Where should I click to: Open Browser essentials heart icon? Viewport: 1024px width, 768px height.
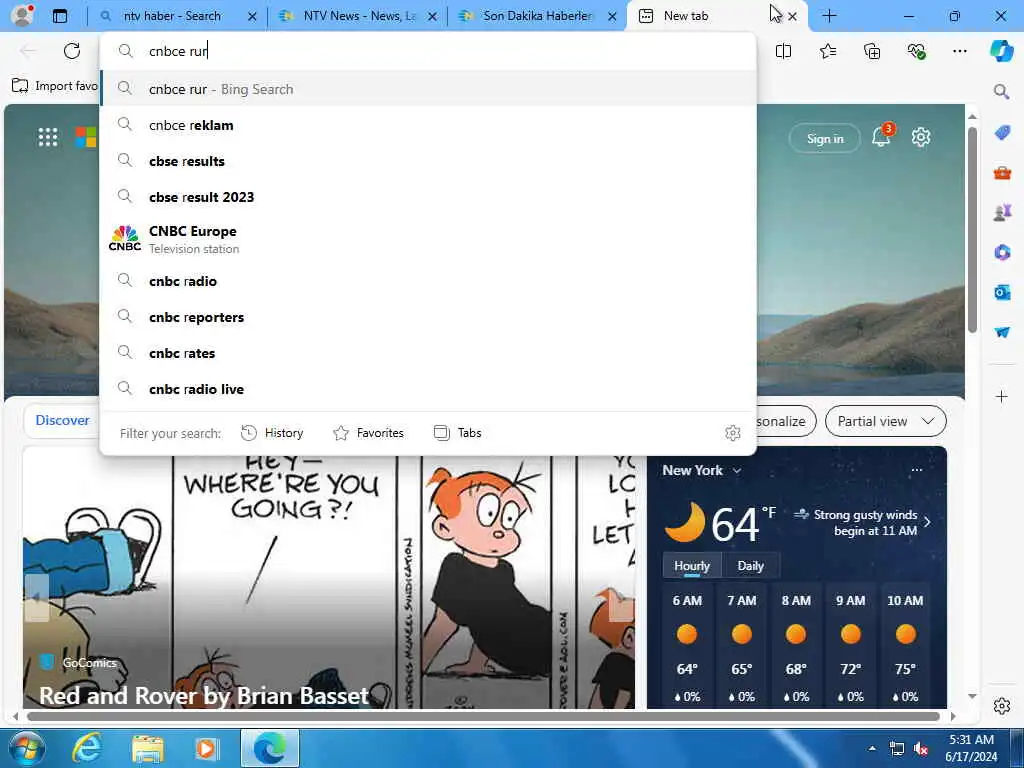coord(916,51)
